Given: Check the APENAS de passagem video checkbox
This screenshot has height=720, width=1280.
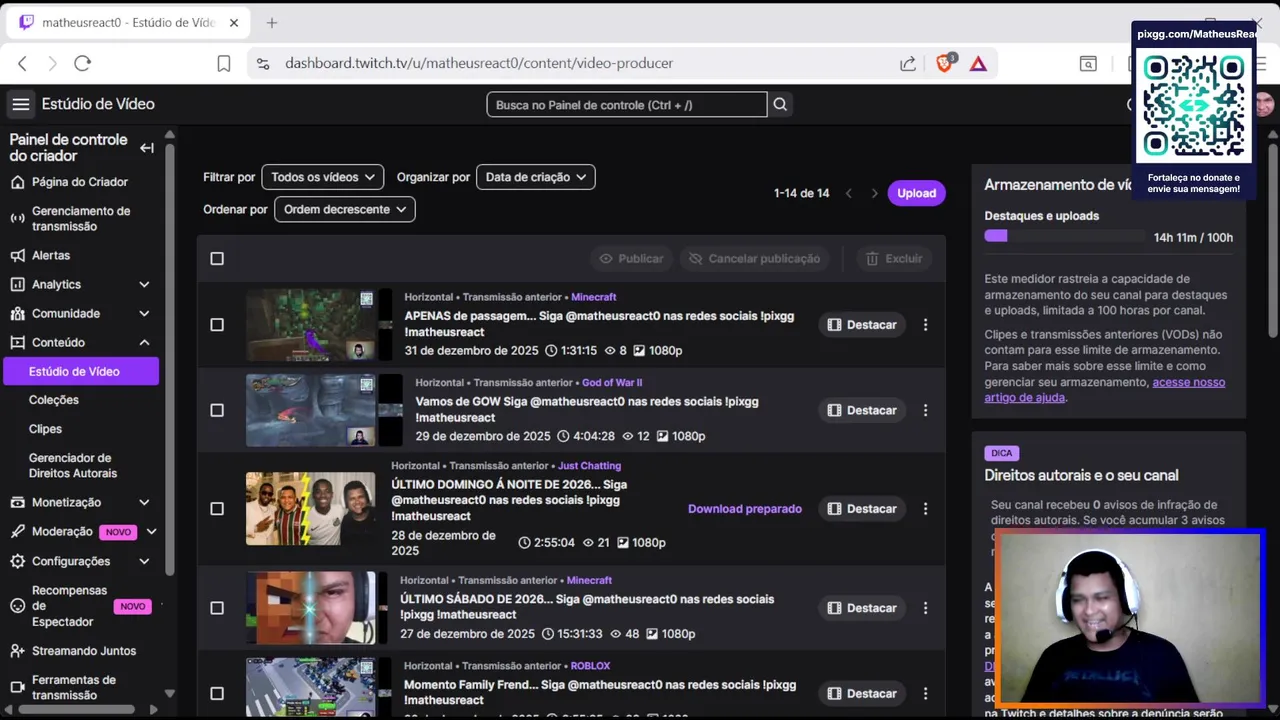Looking at the screenshot, I should tap(217, 324).
